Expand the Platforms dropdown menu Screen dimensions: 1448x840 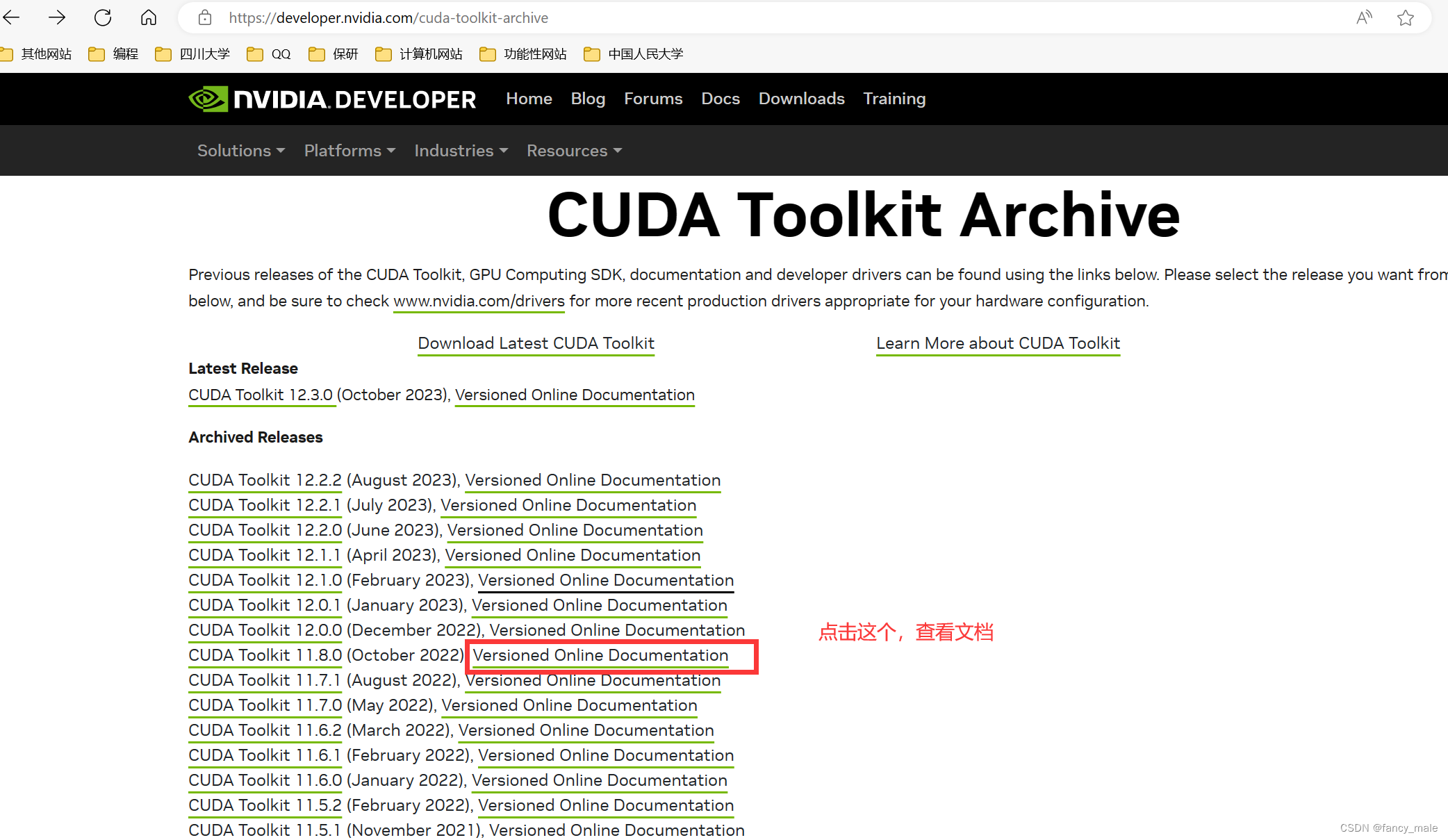click(x=349, y=151)
